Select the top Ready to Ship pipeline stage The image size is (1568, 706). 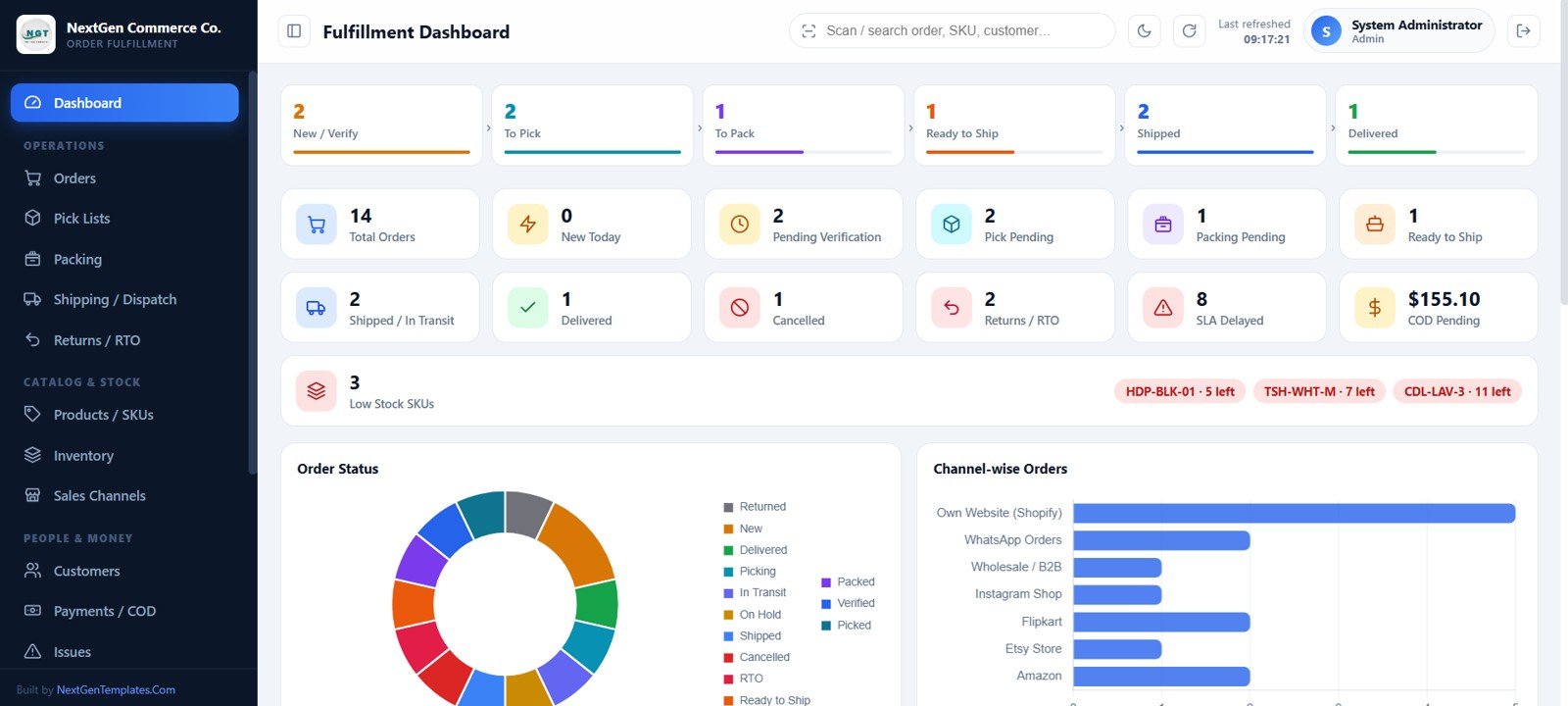point(1014,125)
